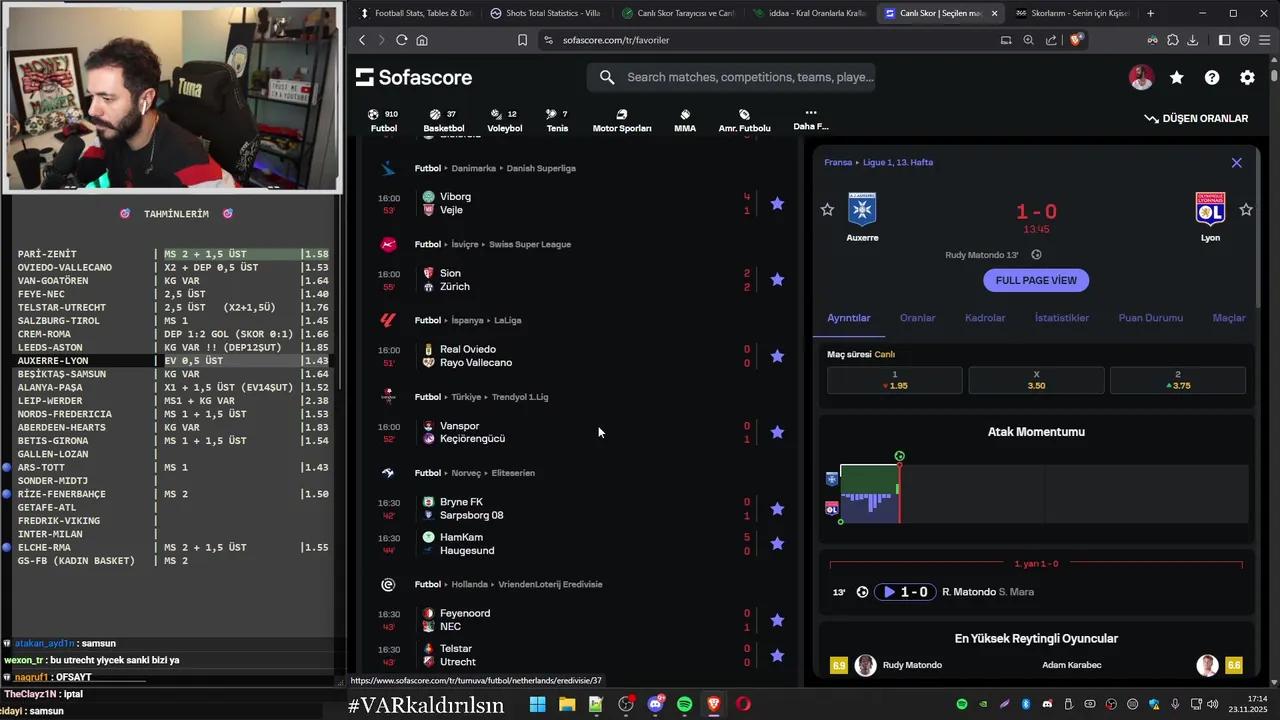Screen dimensions: 1280x720
Task: Bookmark this page
Action: (x=522, y=40)
